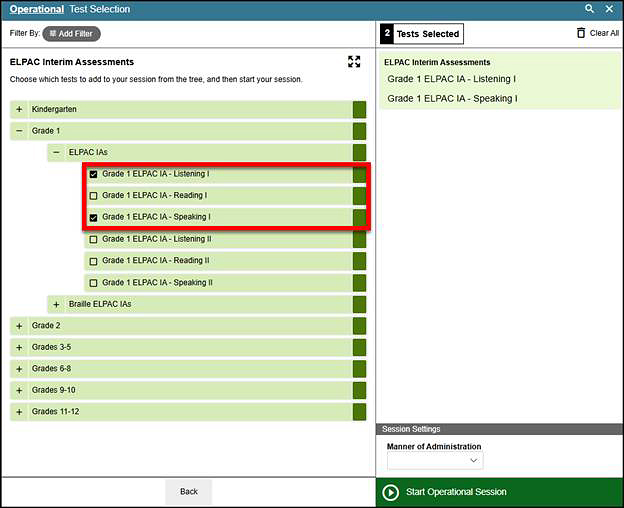Open search via magnifier icon in header
Screen dimensions: 624x508
(589, 9)
